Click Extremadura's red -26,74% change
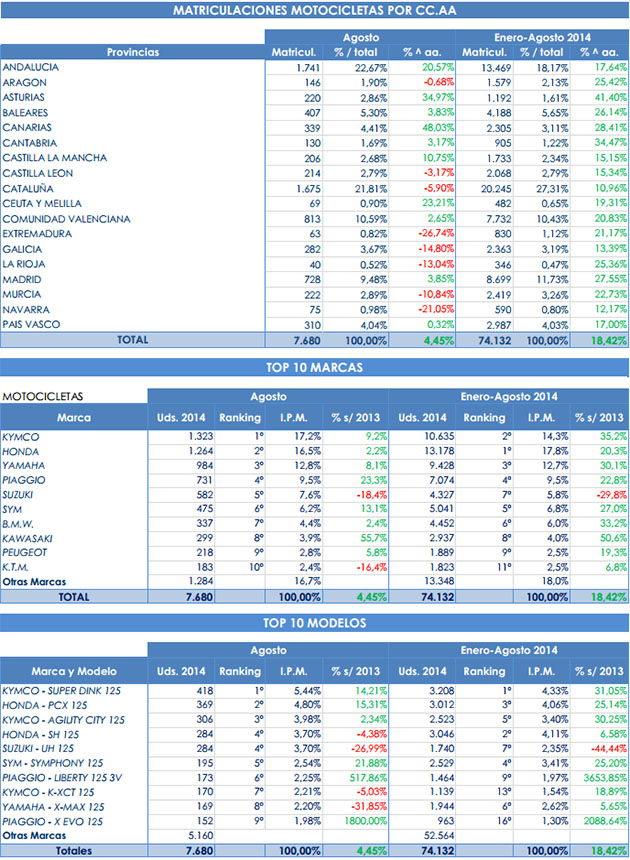 click(x=436, y=233)
